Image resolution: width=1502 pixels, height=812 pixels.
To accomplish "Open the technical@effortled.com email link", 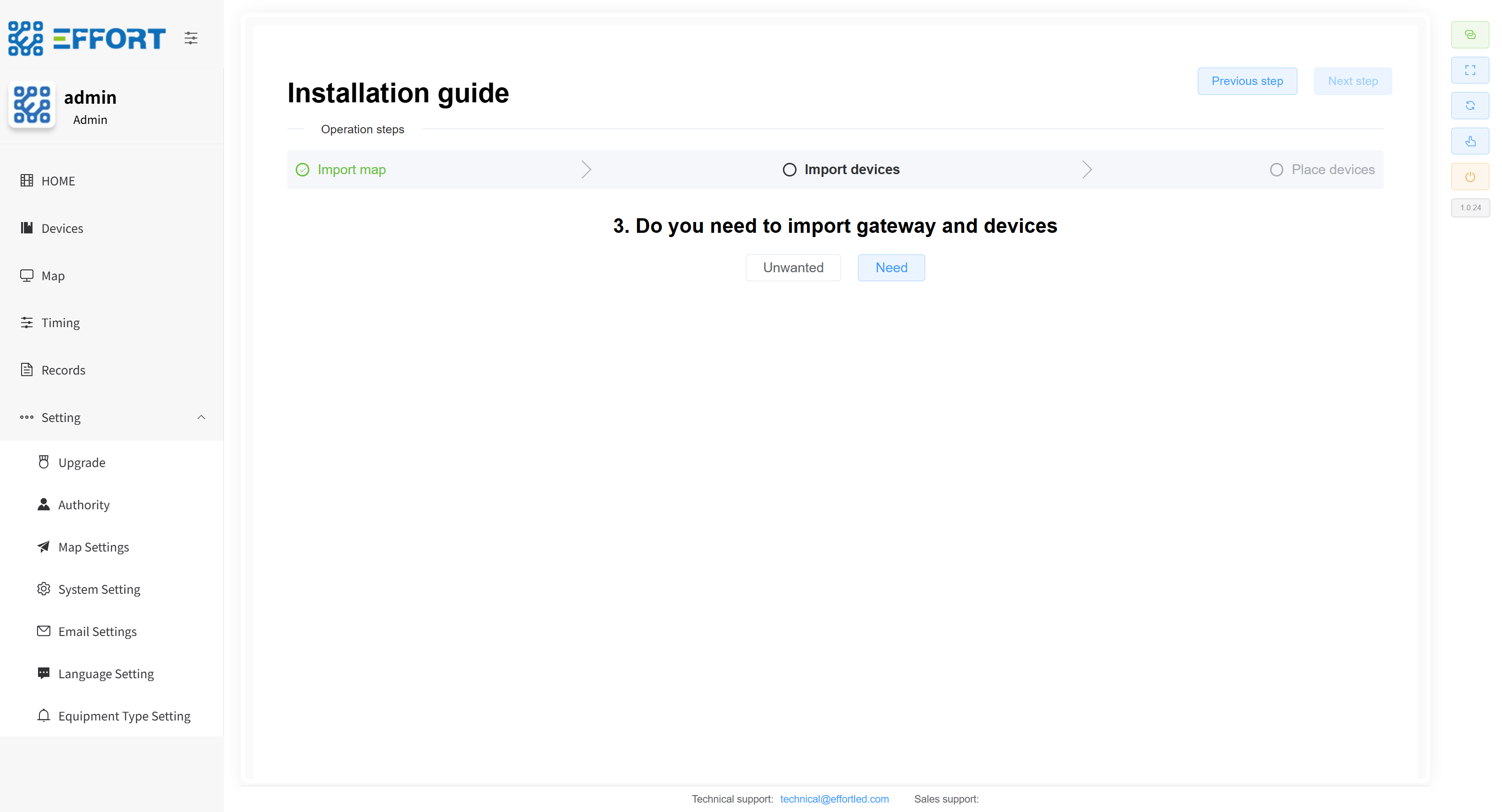I will (834, 798).
